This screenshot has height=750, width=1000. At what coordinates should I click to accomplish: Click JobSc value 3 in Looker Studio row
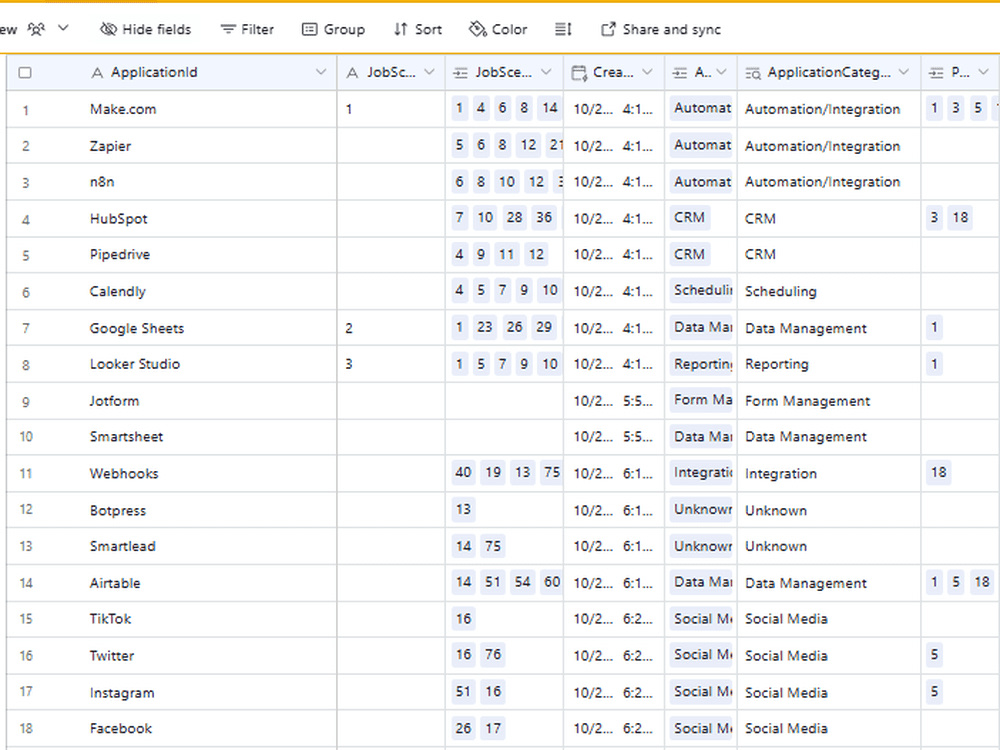[349, 364]
